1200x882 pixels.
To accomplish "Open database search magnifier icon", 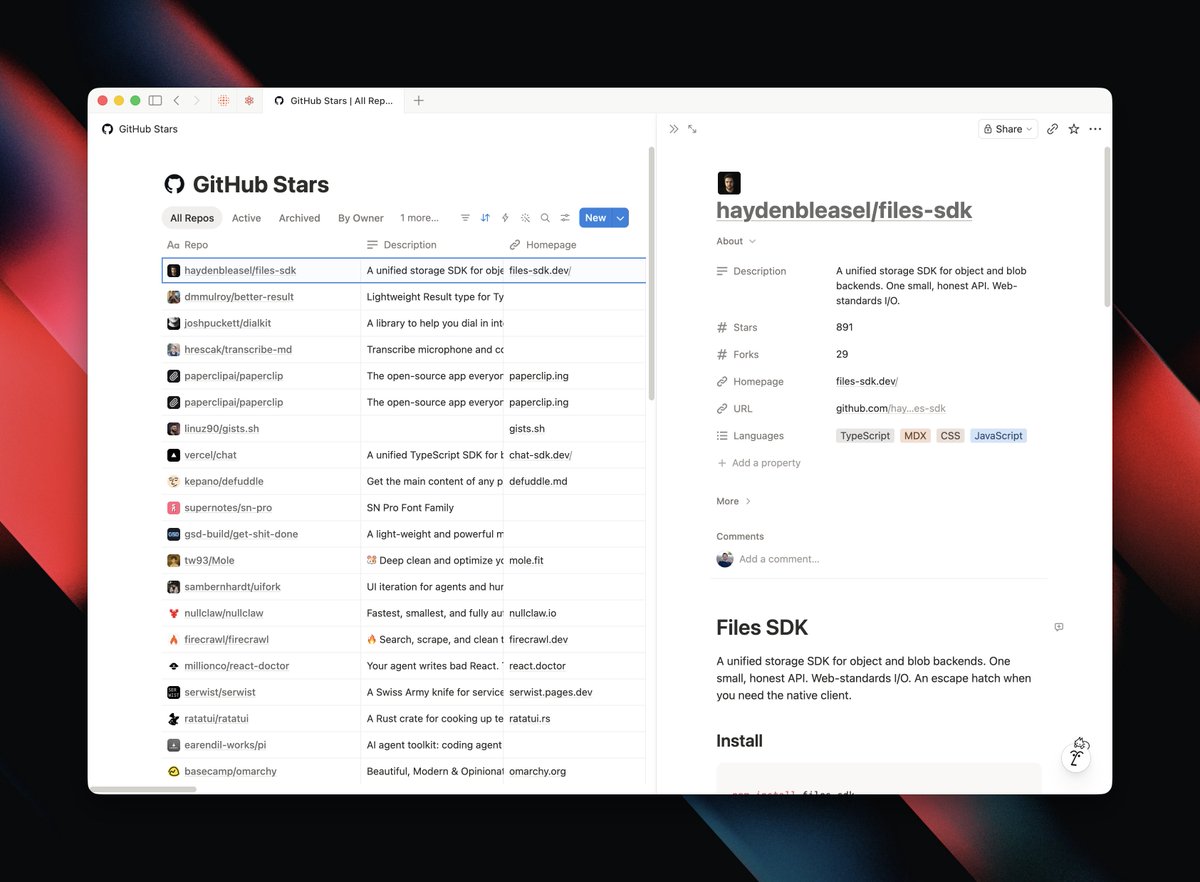I will 545,218.
